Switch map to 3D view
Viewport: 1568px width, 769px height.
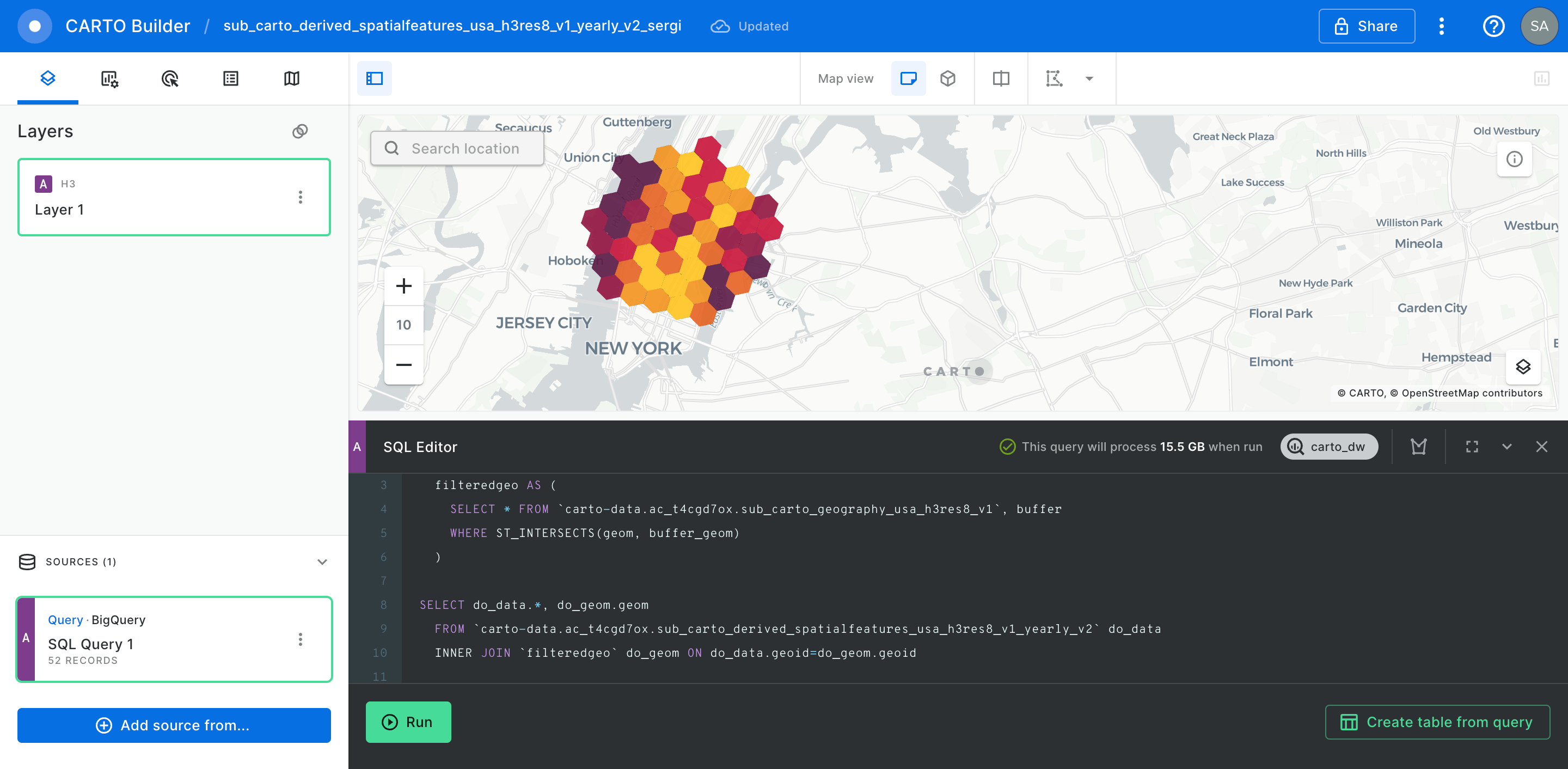coord(948,78)
